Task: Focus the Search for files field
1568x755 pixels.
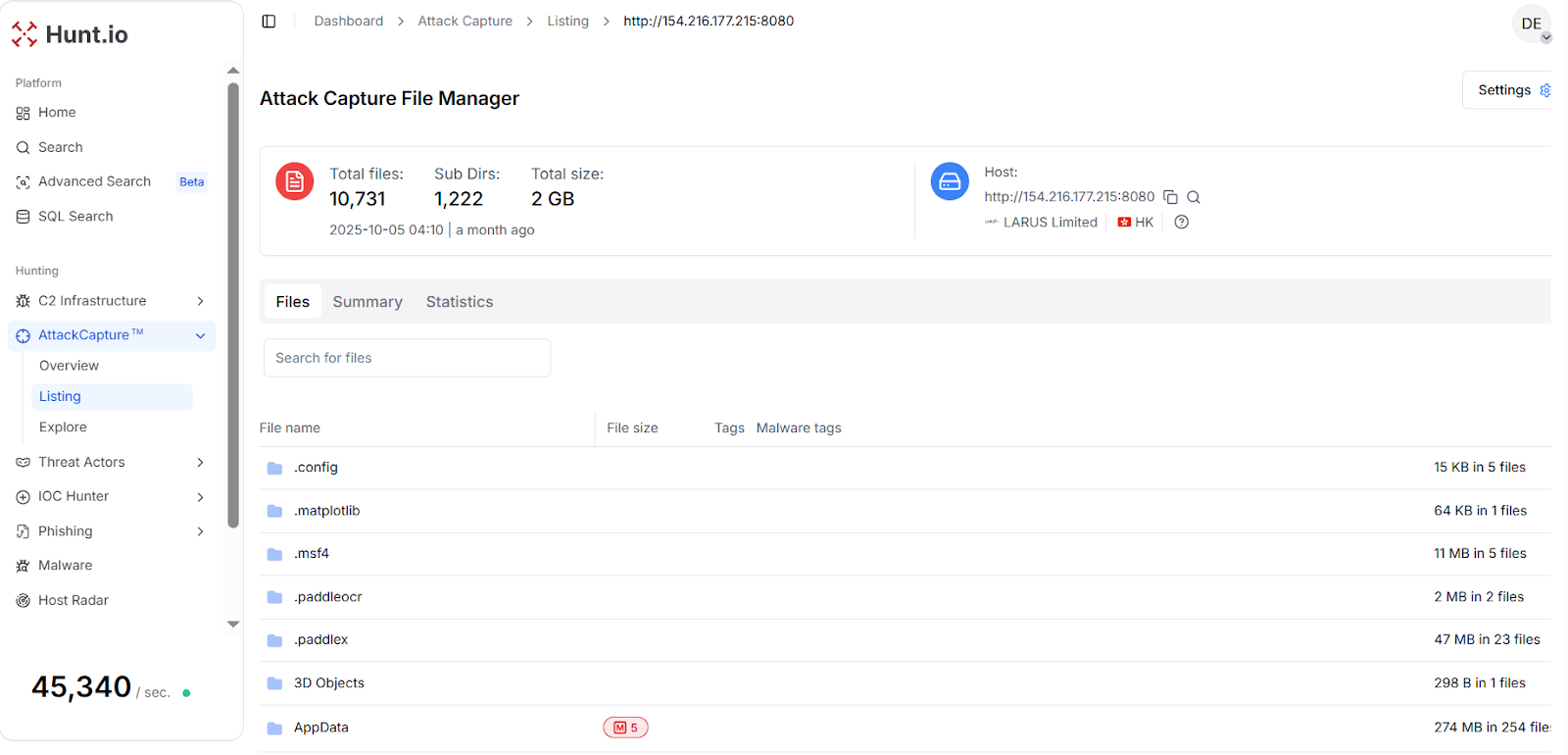Action: 407,358
